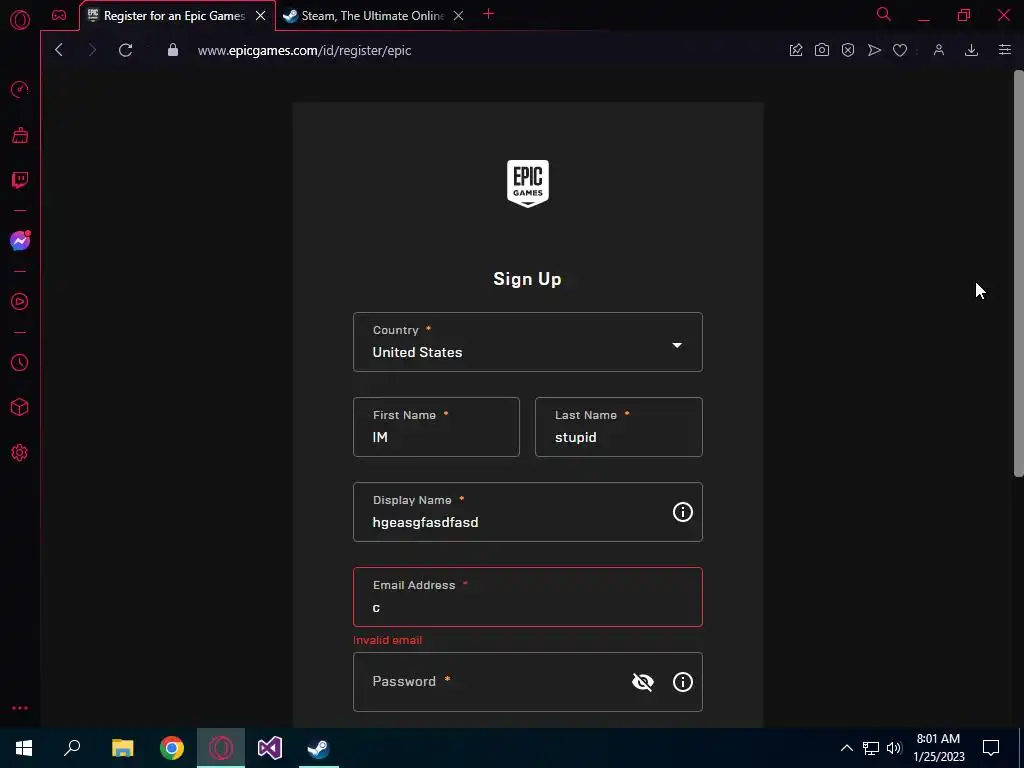Click the address bar URL

[x=304, y=50]
